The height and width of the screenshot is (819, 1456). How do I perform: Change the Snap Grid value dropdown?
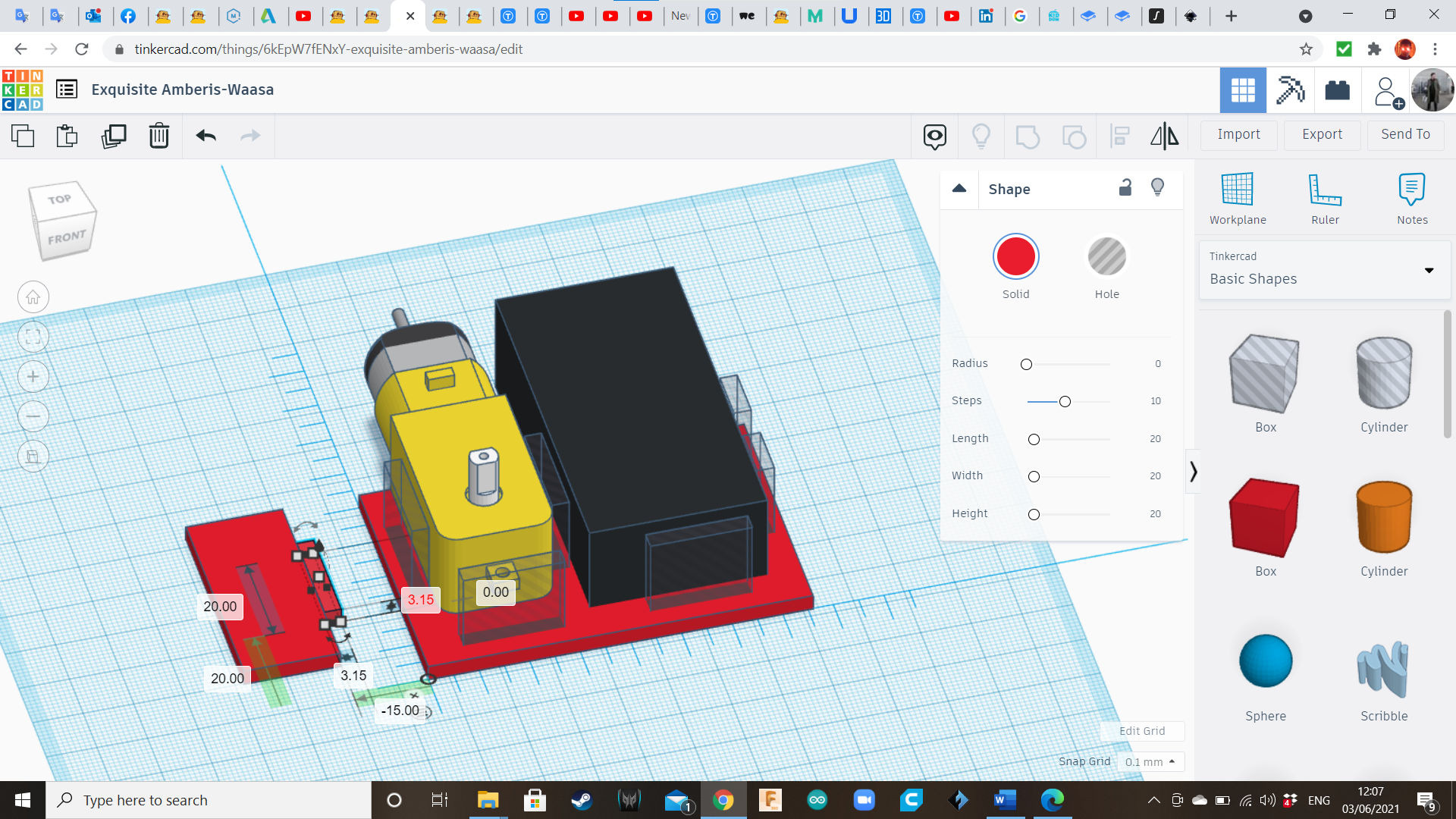[x=1150, y=761]
